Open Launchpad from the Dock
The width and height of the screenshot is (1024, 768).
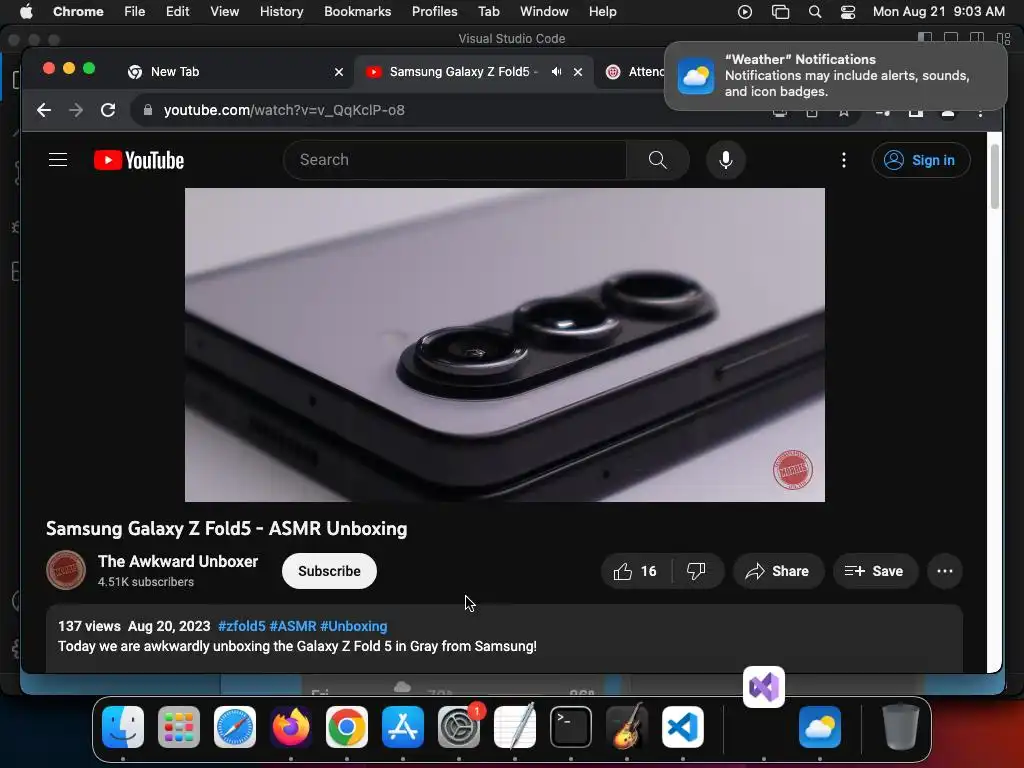point(179,727)
